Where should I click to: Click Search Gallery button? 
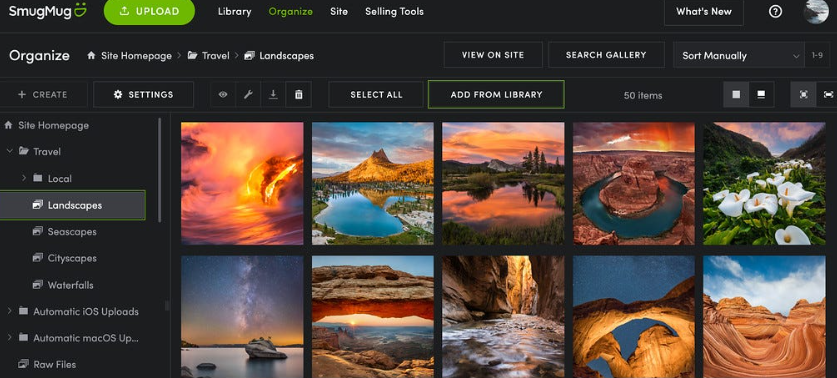tap(606, 55)
